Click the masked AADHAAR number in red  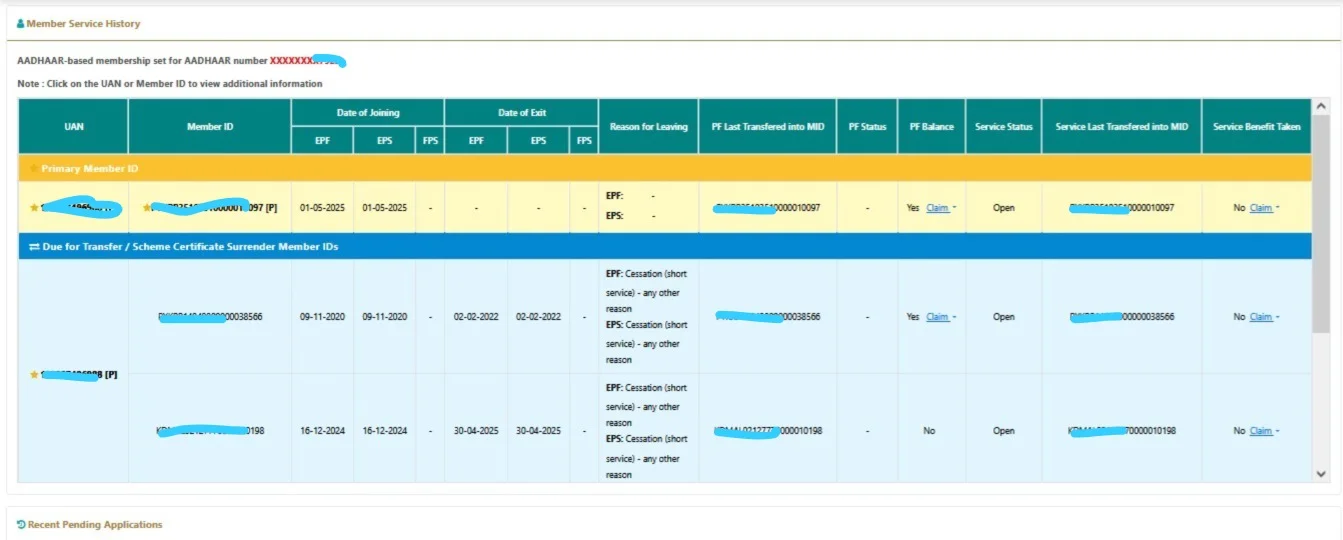point(306,61)
